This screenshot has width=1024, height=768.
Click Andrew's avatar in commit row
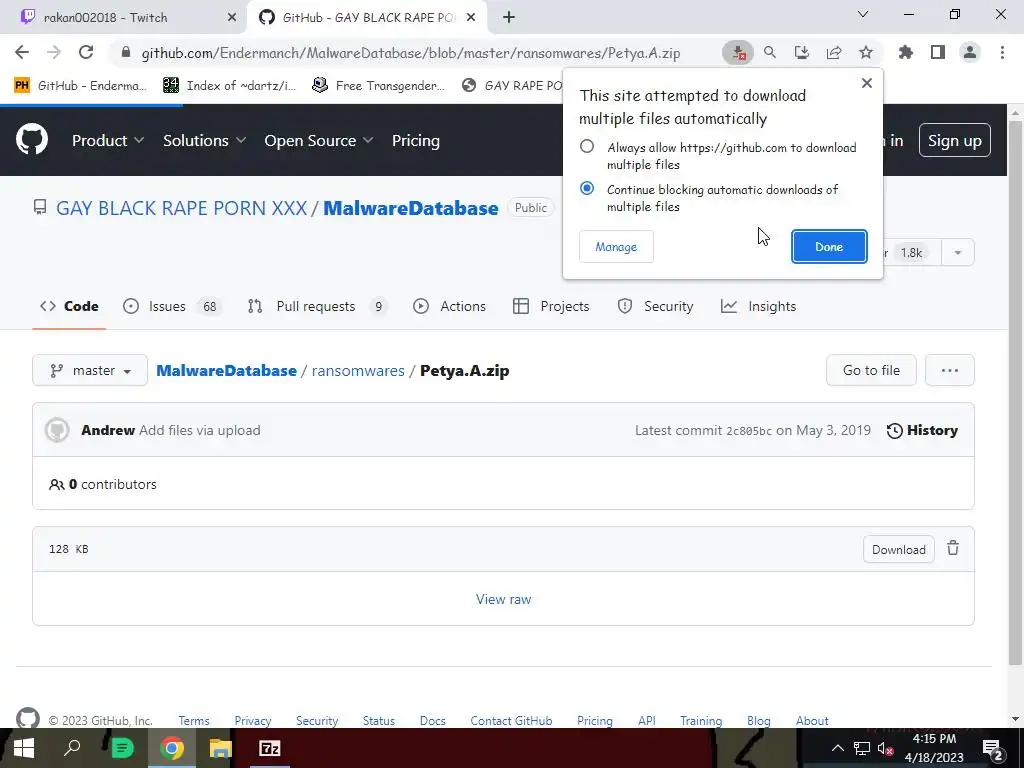[57, 430]
